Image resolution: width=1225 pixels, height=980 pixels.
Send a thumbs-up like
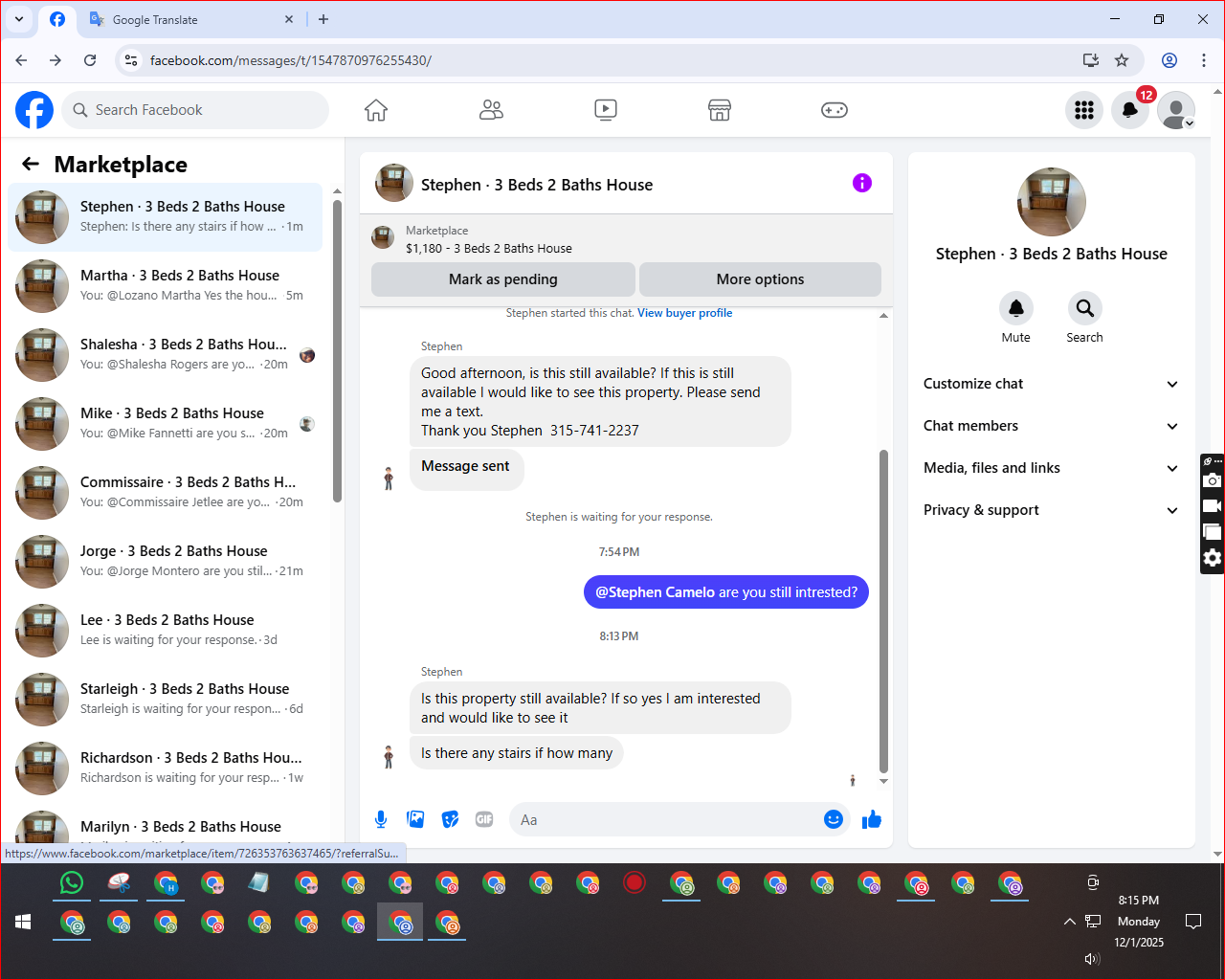pyautogui.click(x=872, y=819)
